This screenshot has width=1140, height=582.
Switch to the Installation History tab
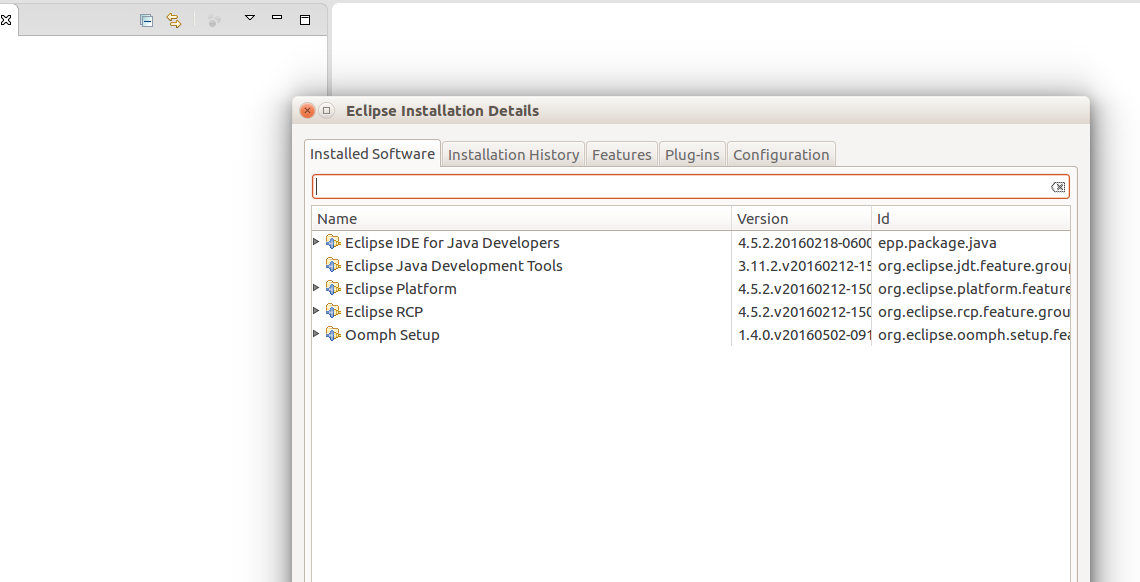513,155
